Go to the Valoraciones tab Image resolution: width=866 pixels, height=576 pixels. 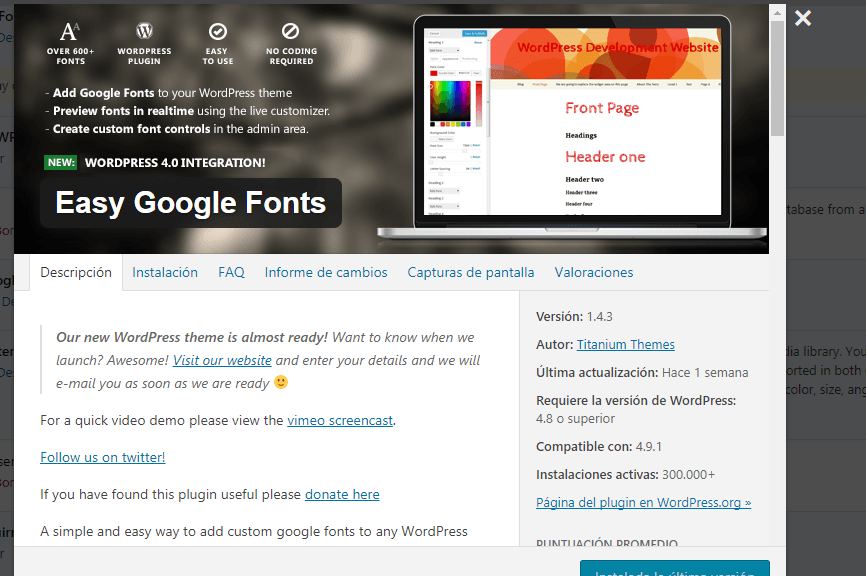(x=594, y=272)
